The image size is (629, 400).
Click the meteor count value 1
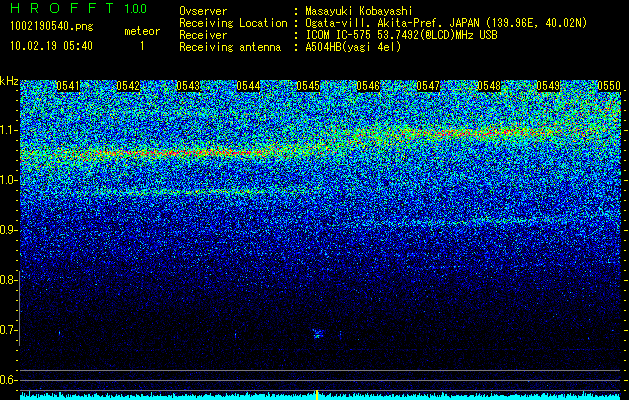pos(142,46)
